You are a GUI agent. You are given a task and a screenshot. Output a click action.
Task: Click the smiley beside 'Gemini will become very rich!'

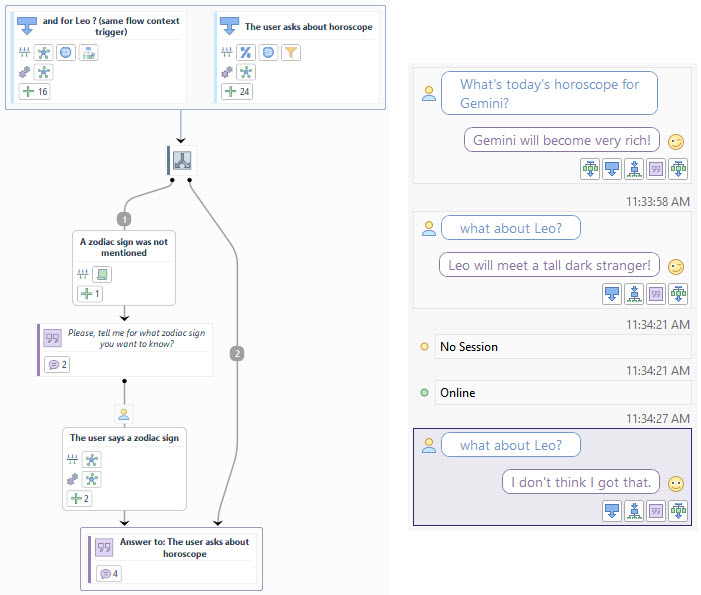pos(676,142)
